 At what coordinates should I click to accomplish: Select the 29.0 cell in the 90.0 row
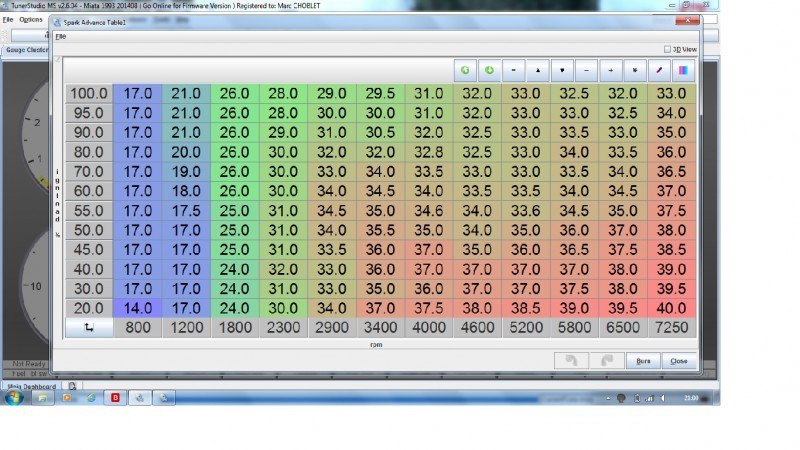tap(283, 133)
